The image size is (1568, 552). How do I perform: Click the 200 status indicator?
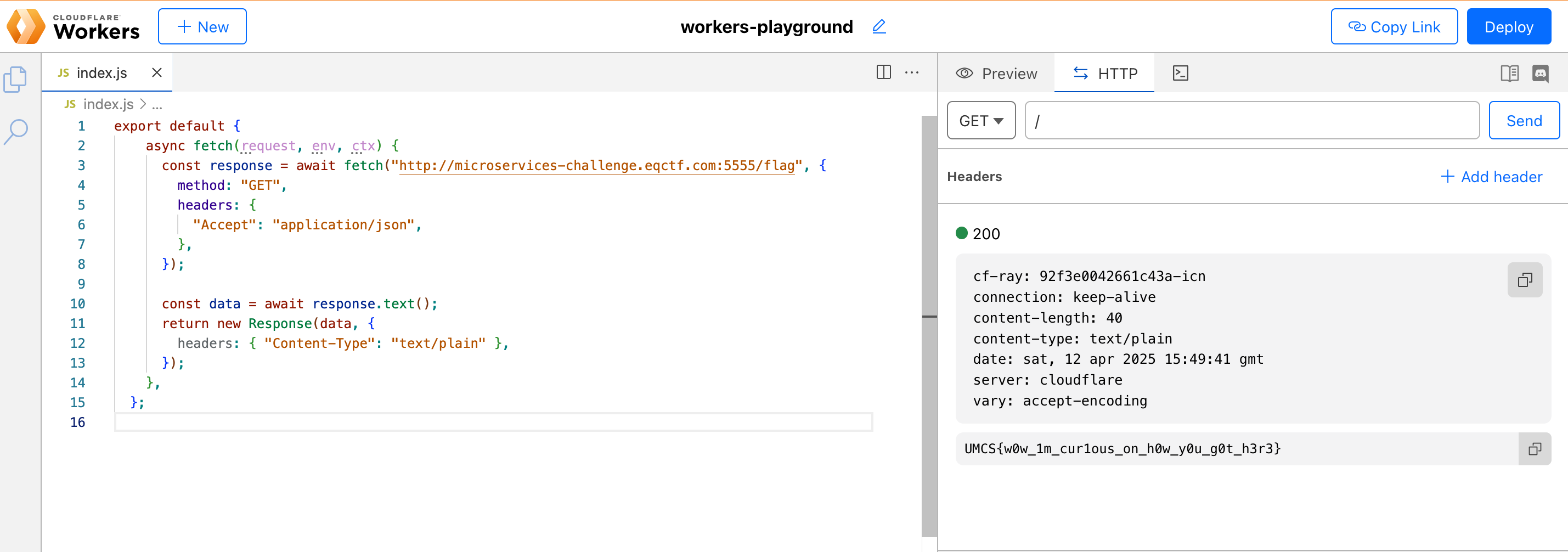pos(978,234)
